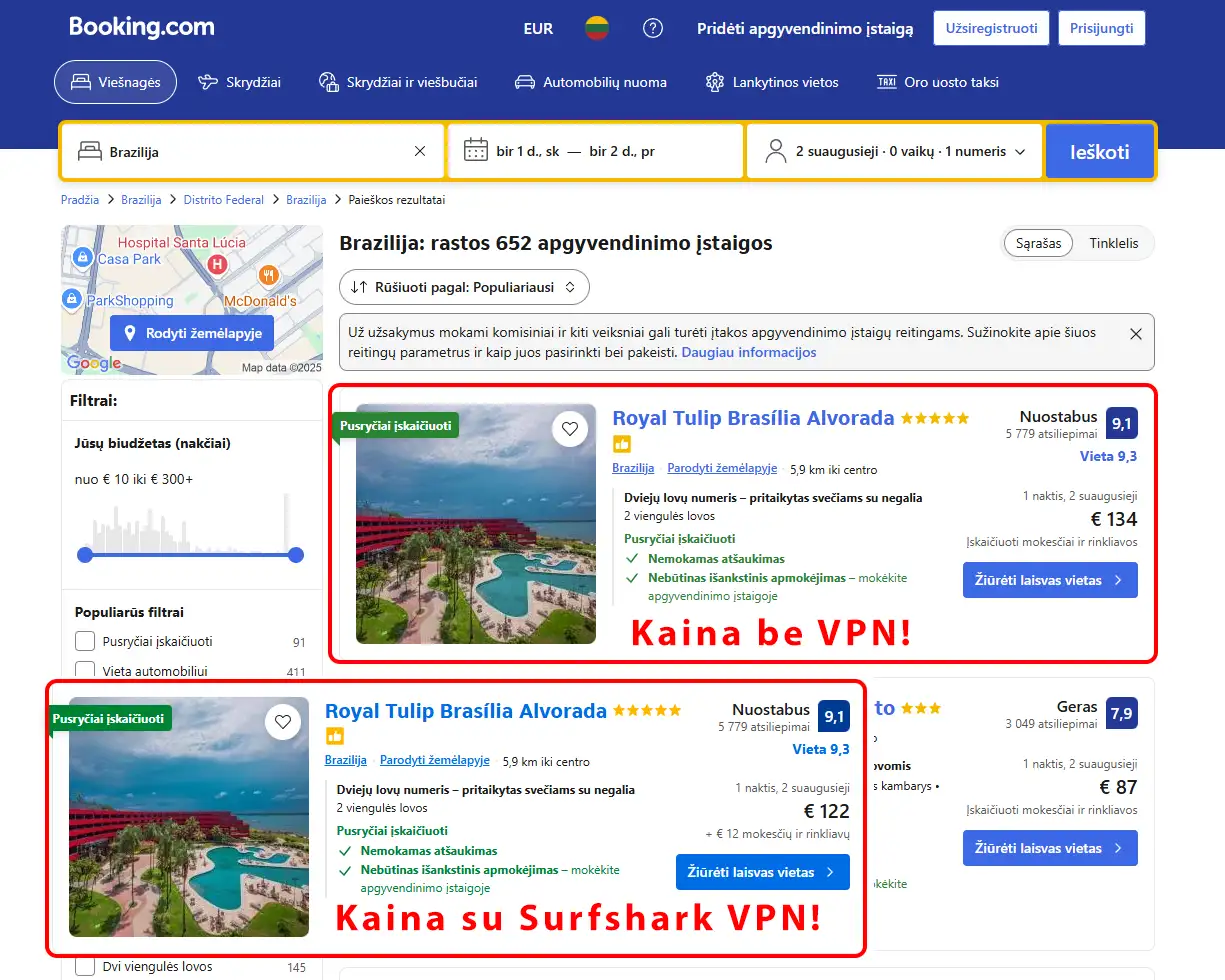Enable the Dvi viengulės lovos filter
Viewport: 1225px width, 980px height.
tap(87, 967)
